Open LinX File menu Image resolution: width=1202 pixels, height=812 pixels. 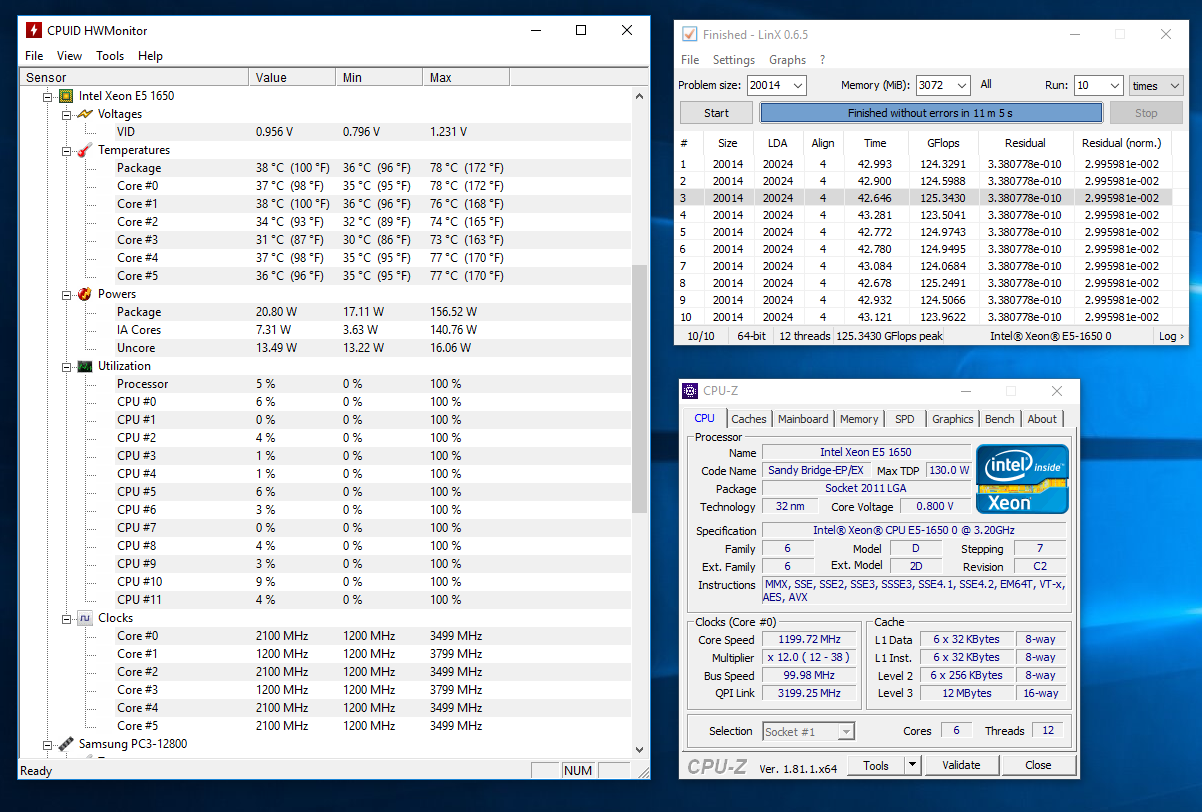pos(690,60)
